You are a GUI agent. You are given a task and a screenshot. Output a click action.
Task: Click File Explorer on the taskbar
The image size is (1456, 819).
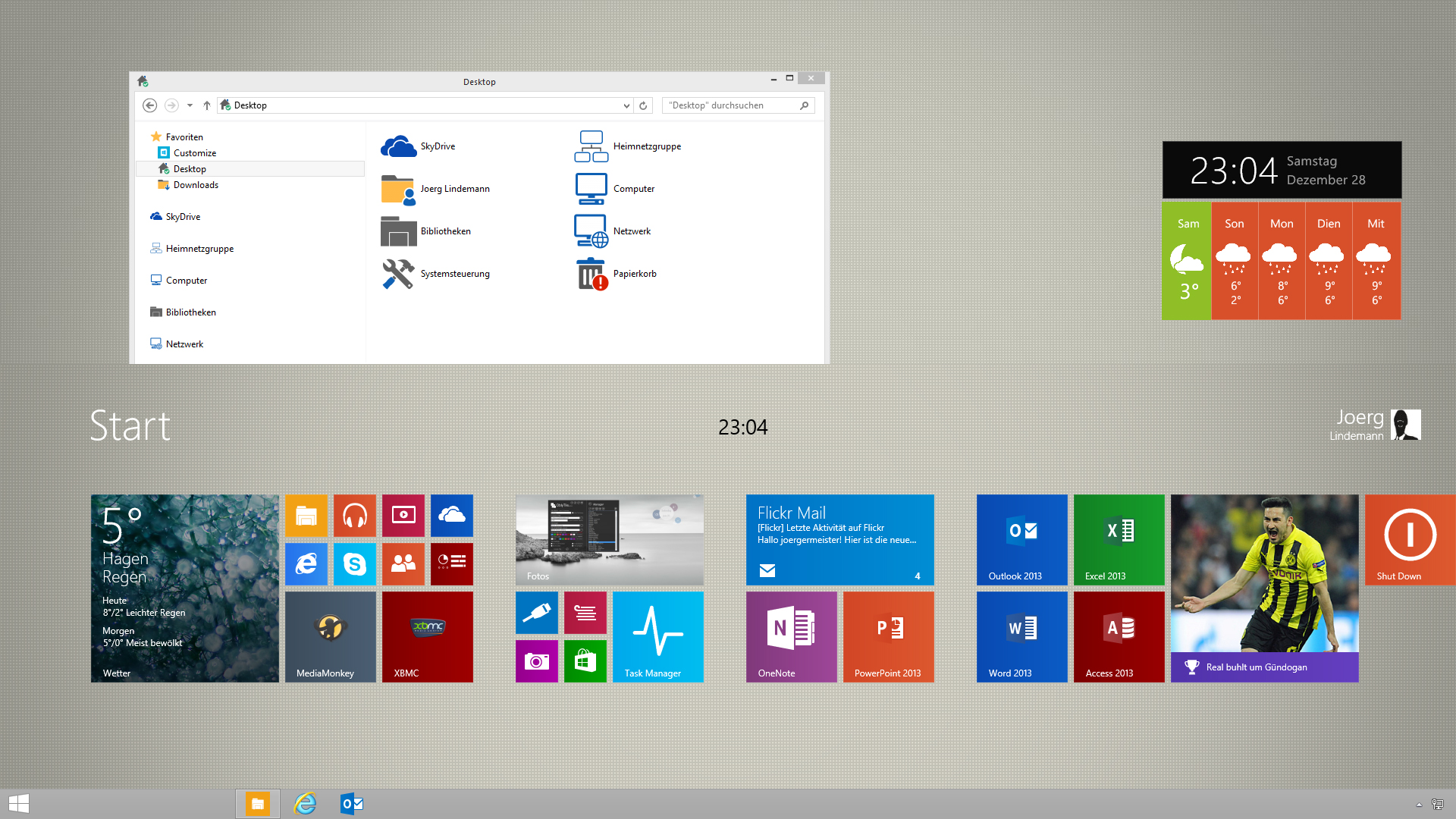coord(258,804)
